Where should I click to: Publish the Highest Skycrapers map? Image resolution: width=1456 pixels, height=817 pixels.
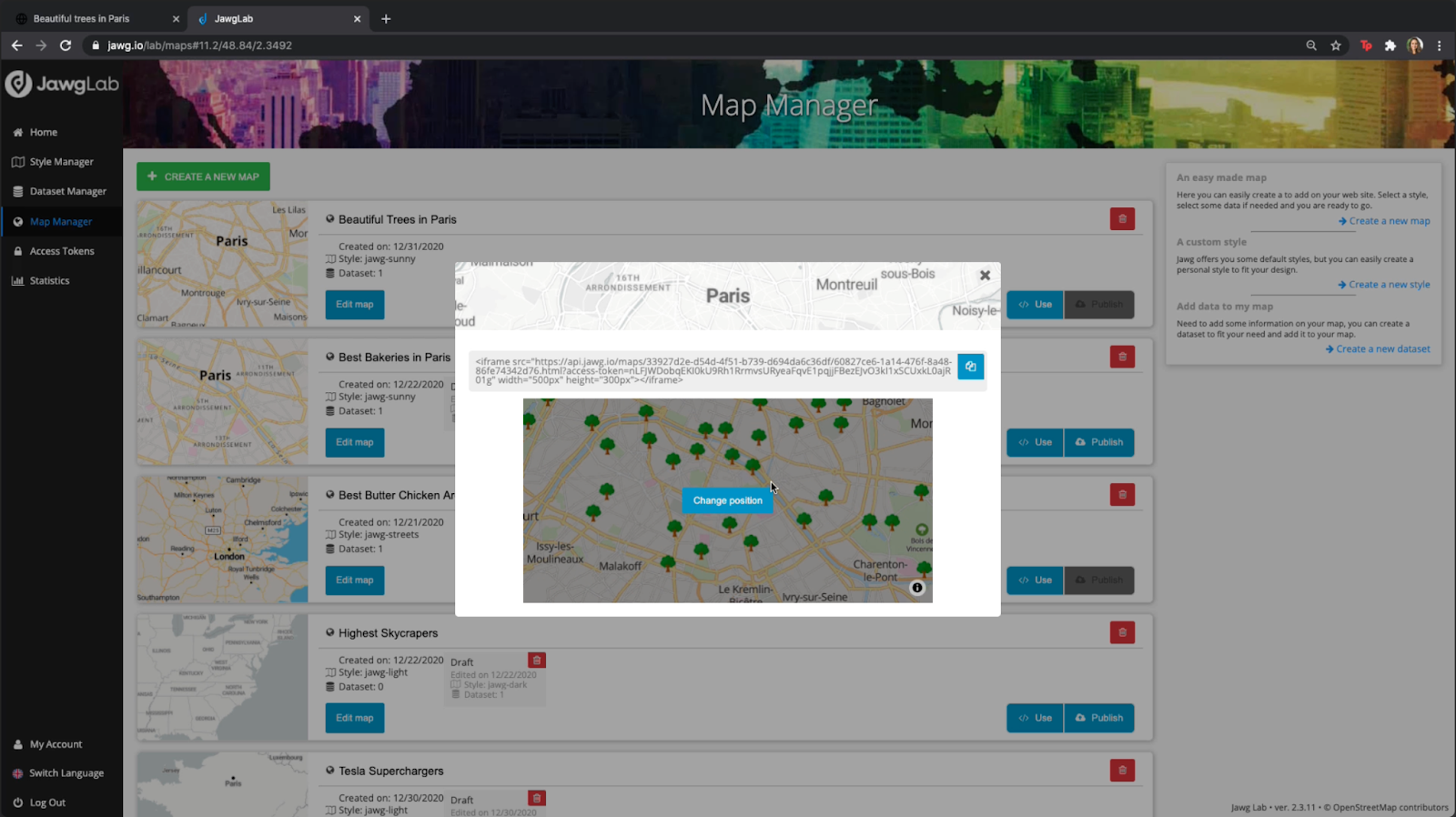point(1098,718)
